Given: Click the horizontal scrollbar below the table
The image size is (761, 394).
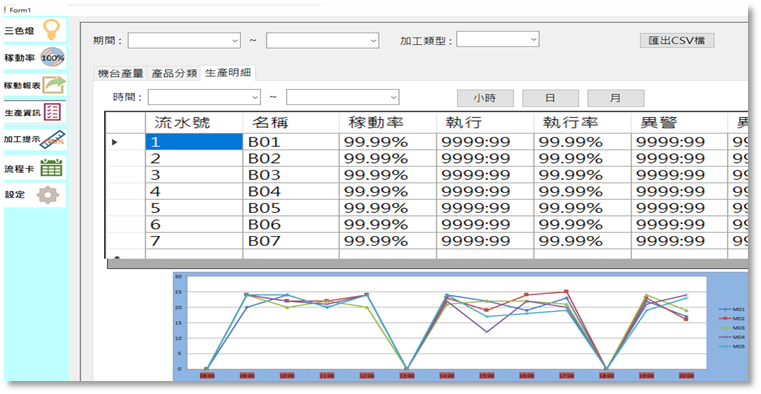Looking at the screenshot, I should point(427,263).
